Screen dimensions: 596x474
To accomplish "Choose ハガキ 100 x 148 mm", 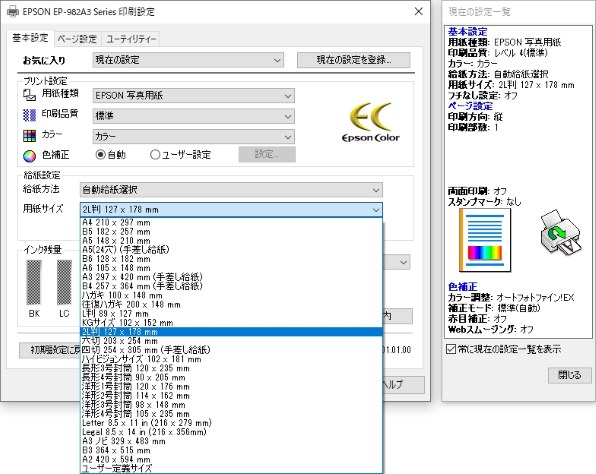I will tap(231, 295).
